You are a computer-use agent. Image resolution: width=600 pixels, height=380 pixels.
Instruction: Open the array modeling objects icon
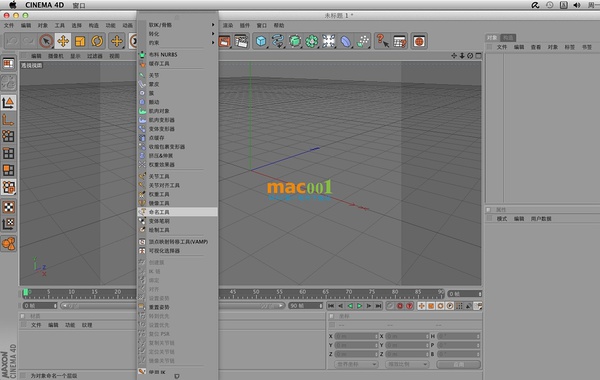pyautogui.click(x=311, y=41)
